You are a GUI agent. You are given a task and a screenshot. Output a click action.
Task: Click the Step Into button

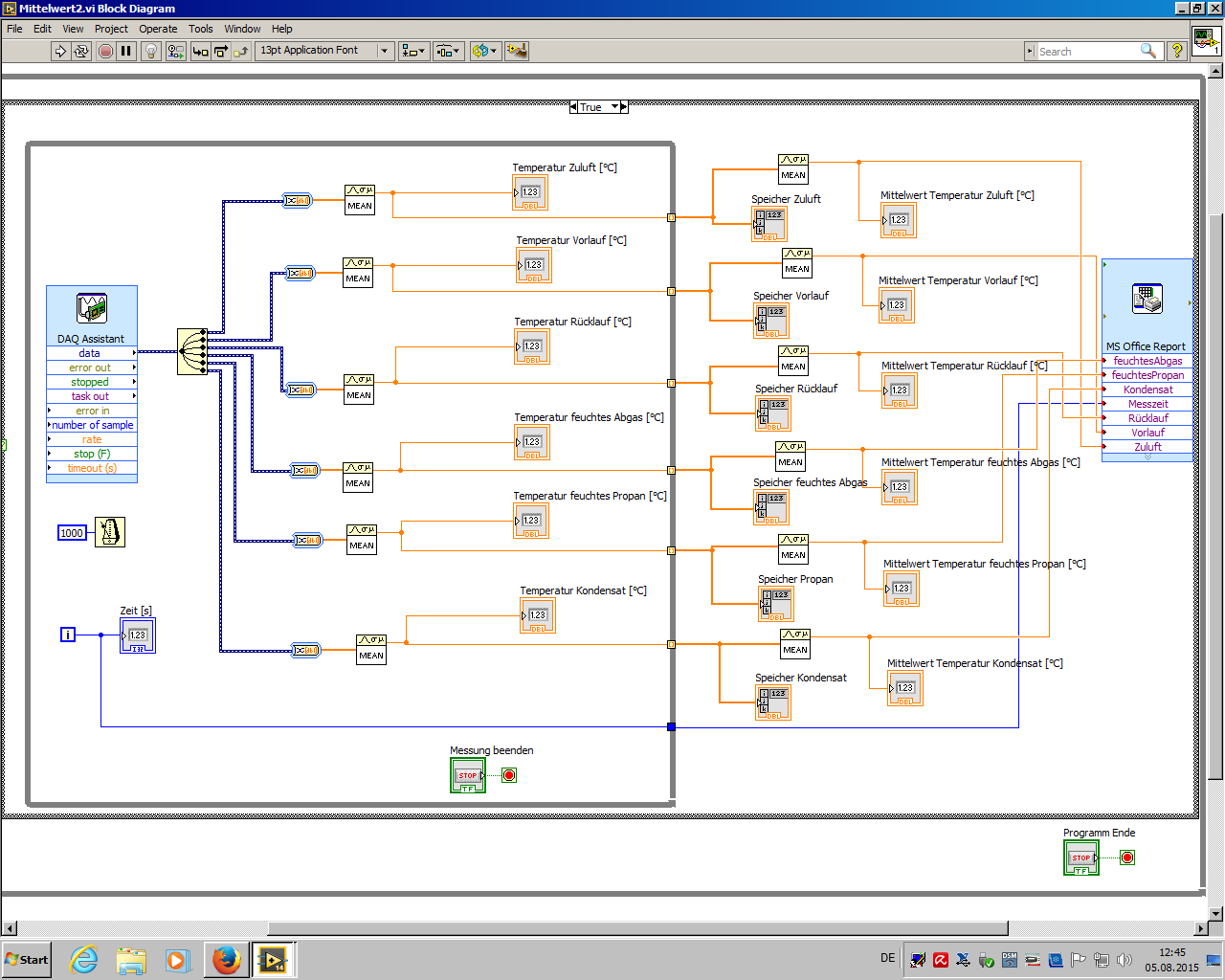click(200, 51)
